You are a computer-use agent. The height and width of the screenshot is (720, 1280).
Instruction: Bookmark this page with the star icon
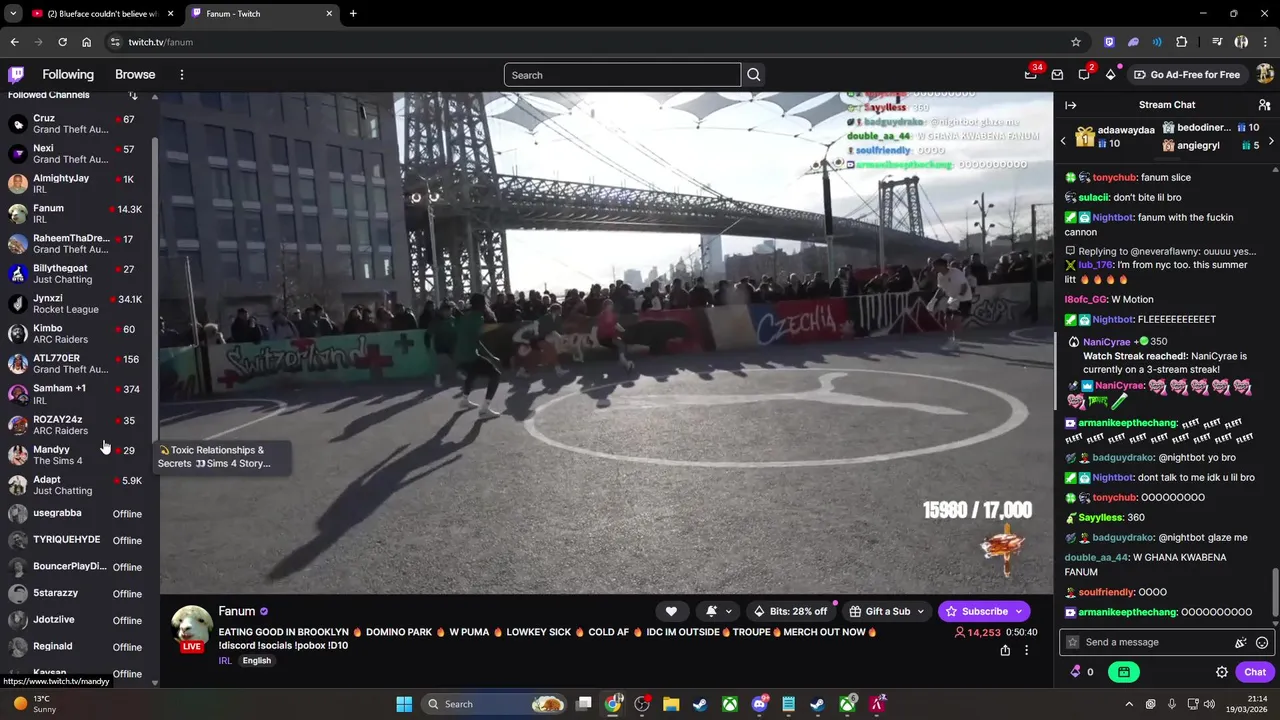pos(1076,42)
